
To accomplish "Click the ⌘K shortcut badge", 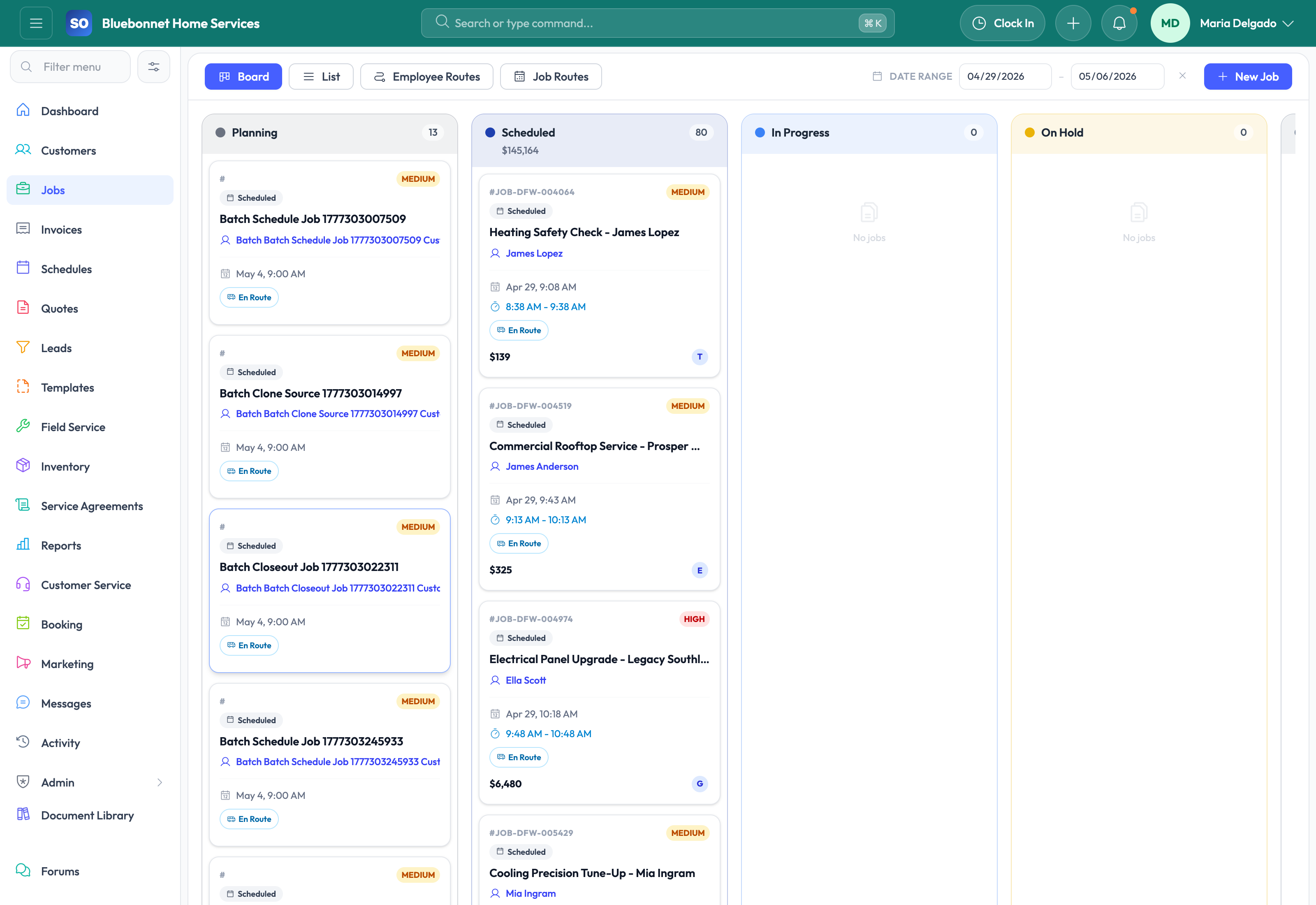I will 872,23.
